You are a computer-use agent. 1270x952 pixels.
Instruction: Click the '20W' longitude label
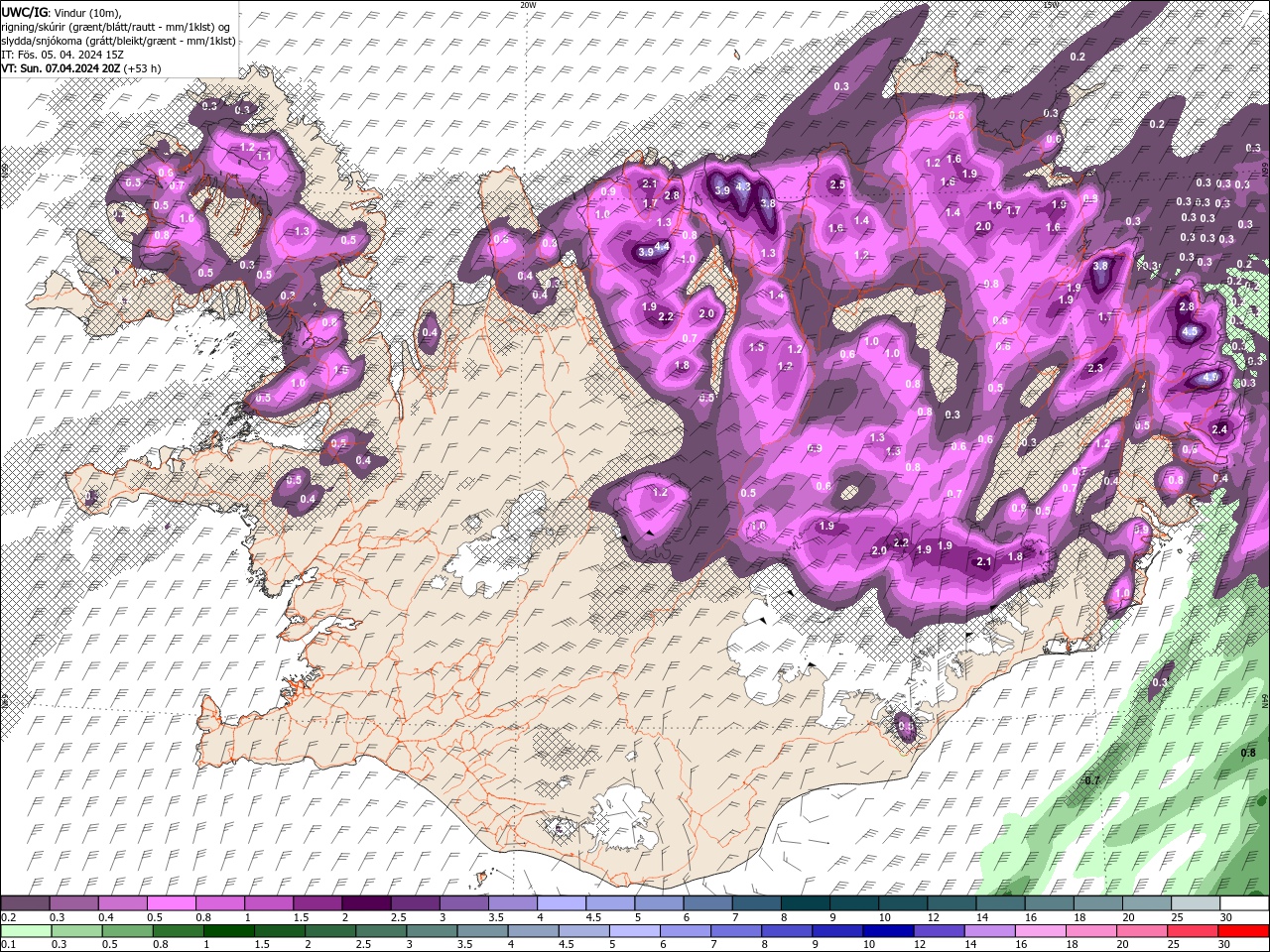tap(528, 5)
